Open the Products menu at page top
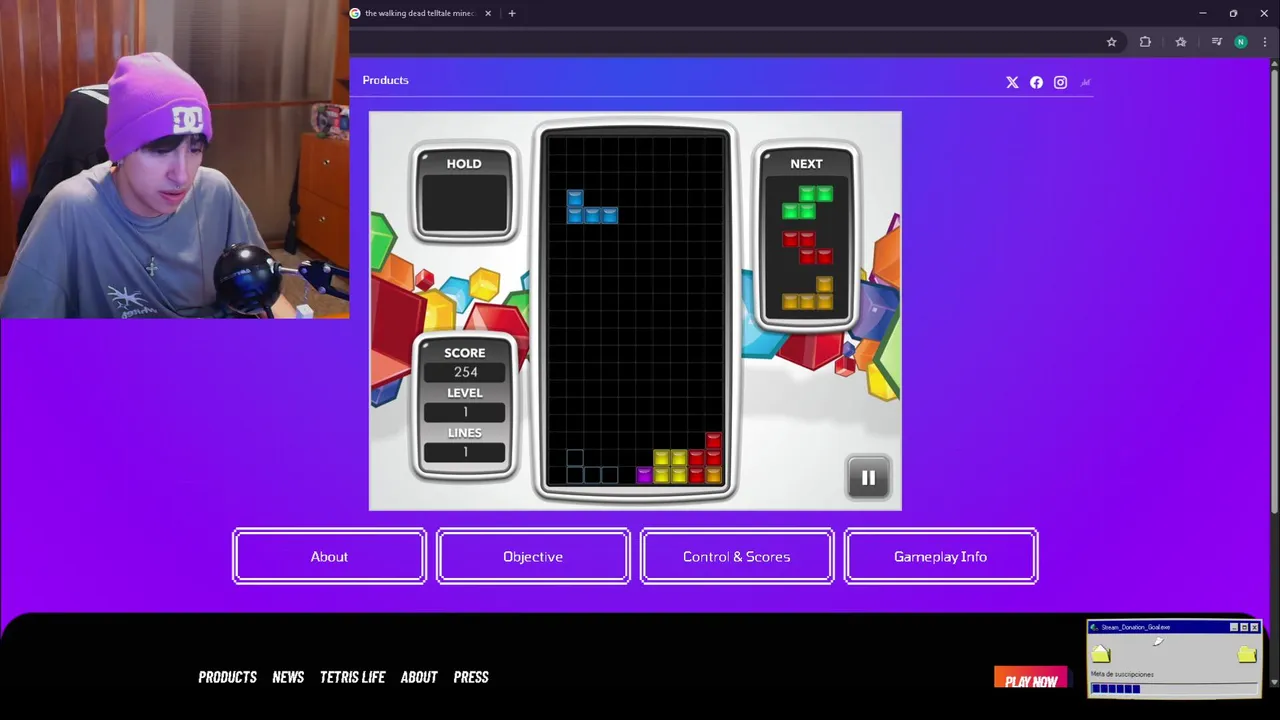This screenshot has height=720, width=1280. click(x=385, y=80)
